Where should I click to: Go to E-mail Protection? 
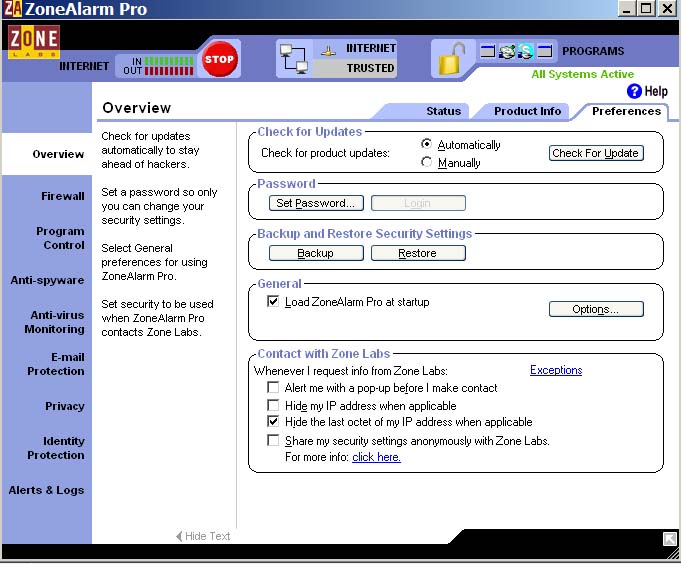56,364
